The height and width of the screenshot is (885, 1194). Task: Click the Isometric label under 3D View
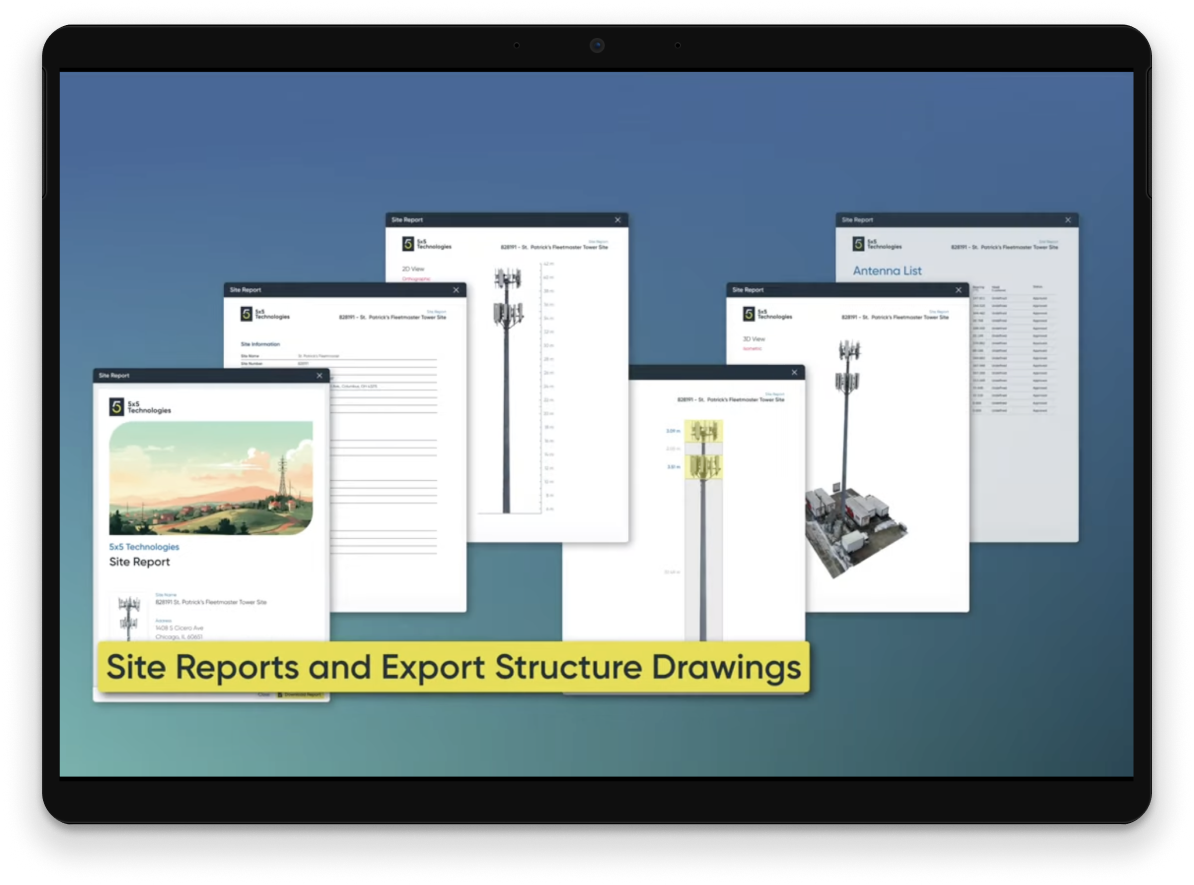752,349
